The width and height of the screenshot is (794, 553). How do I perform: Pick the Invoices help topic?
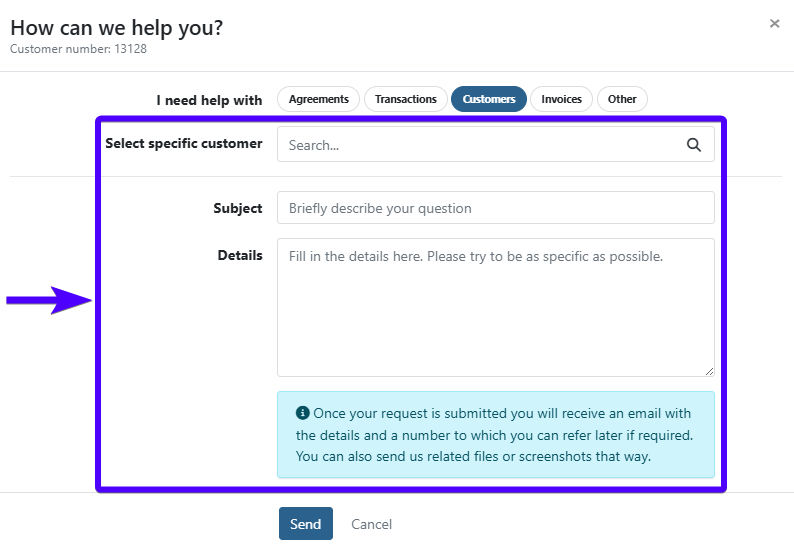click(561, 99)
